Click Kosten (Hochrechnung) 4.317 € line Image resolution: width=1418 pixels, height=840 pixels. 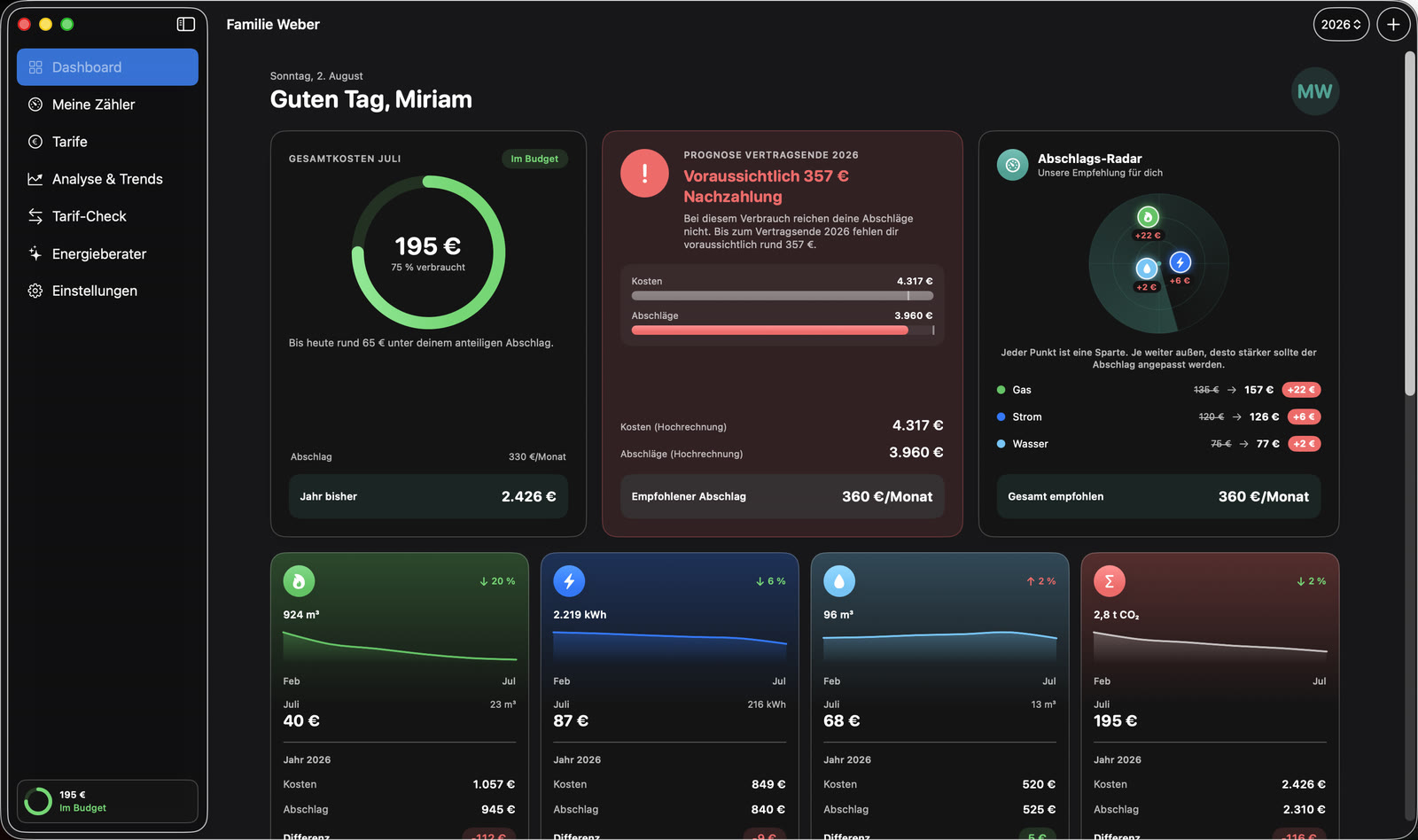tap(783, 426)
